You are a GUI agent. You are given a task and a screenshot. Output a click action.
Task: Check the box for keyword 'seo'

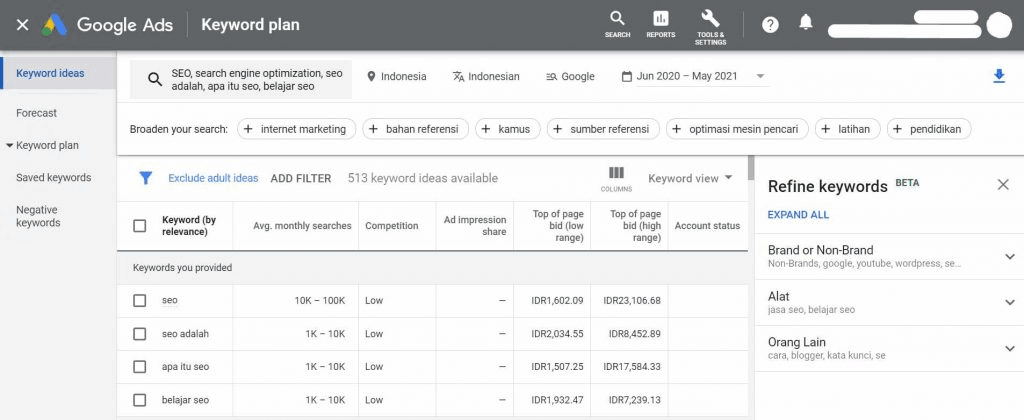[140, 300]
